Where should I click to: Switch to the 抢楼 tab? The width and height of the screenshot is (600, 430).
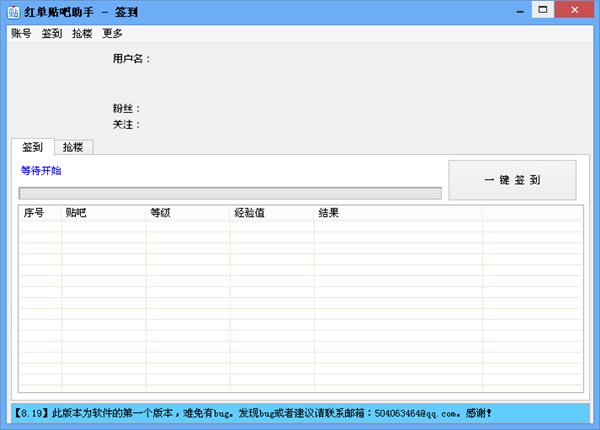pyautogui.click(x=73, y=147)
